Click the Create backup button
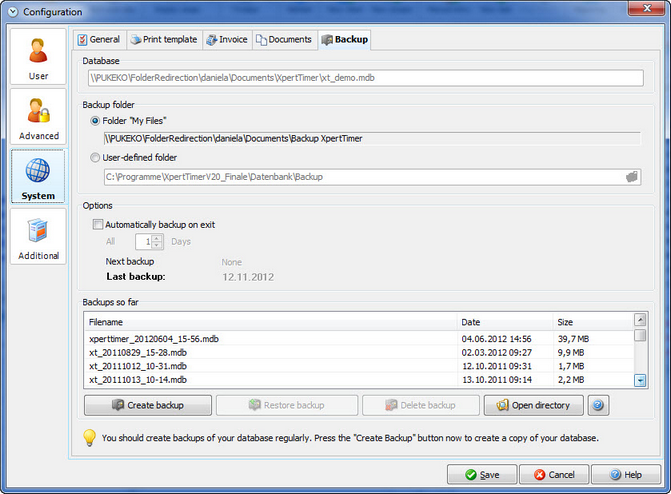Screen dimensions: 671x494 [x=148, y=405]
